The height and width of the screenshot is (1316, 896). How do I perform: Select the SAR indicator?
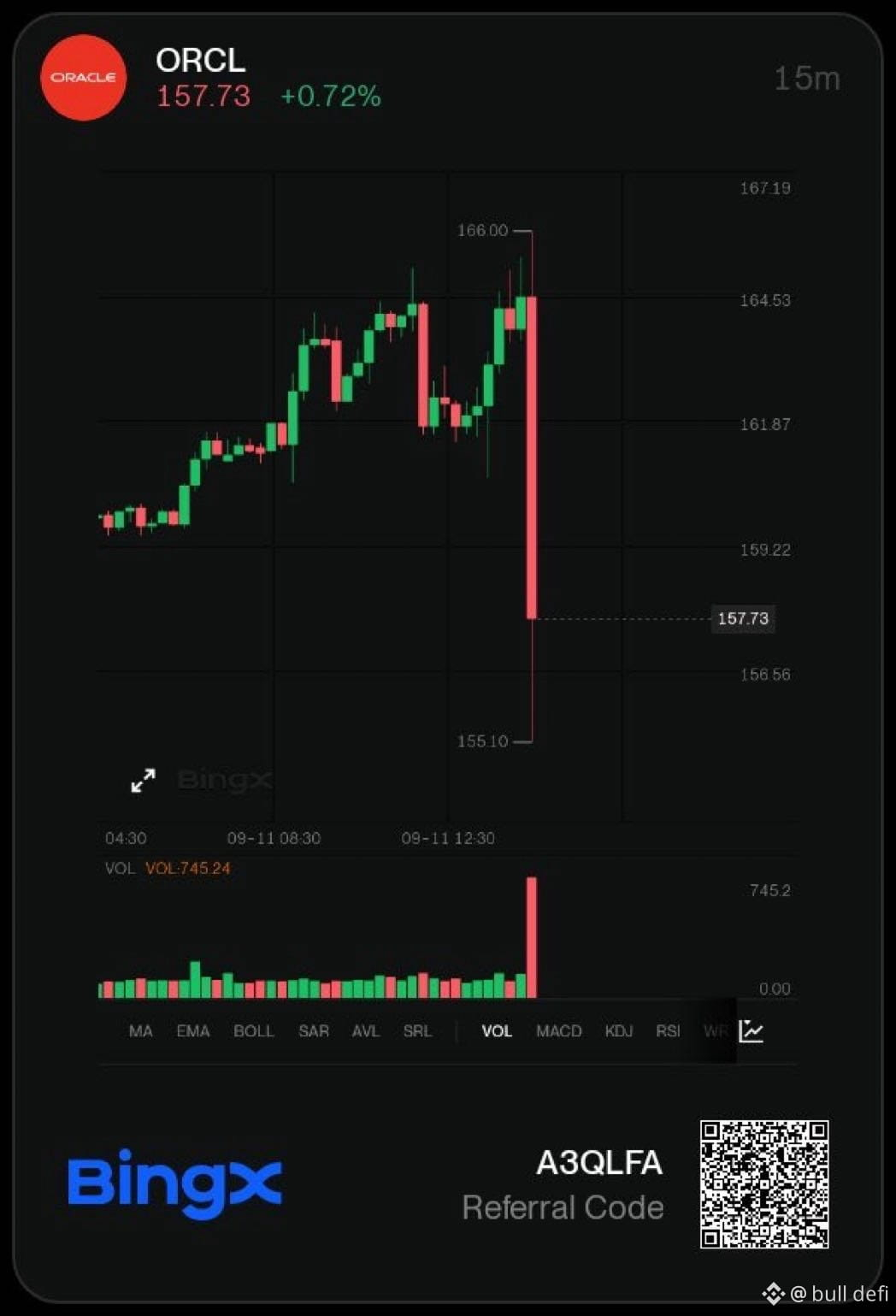click(x=314, y=1031)
